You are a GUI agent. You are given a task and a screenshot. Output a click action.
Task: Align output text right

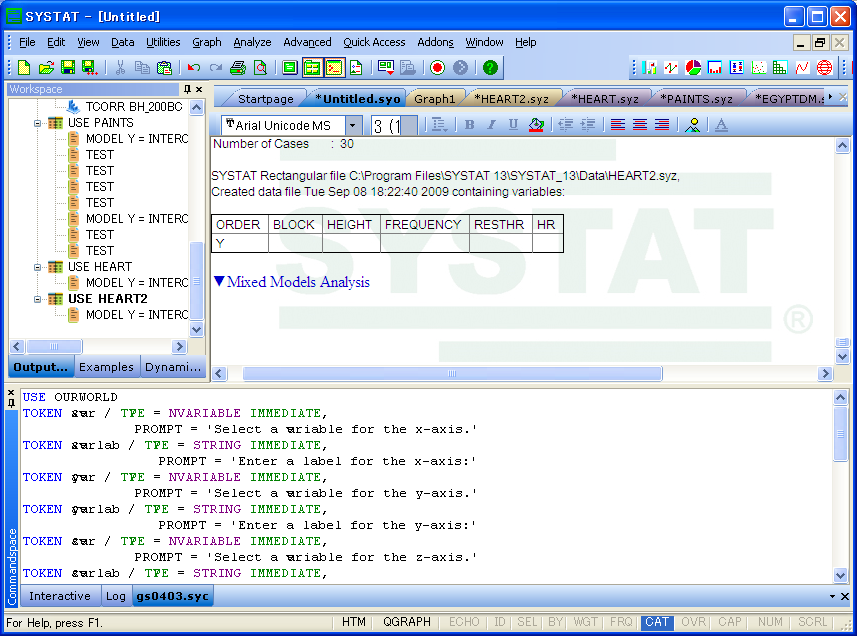662,125
